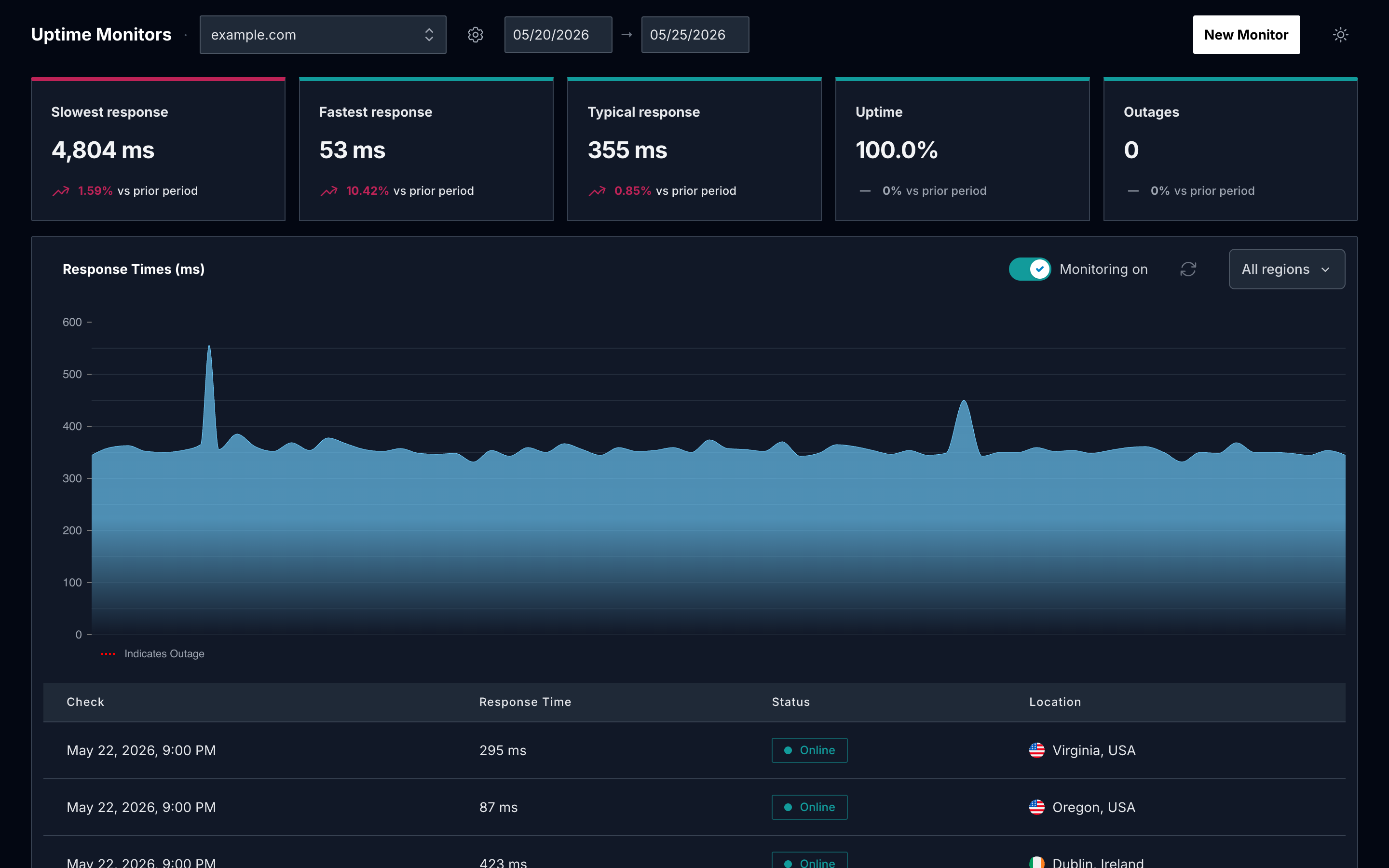The image size is (1389, 868).
Task: Turn off the Monitoring on switch
Action: (1030, 269)
